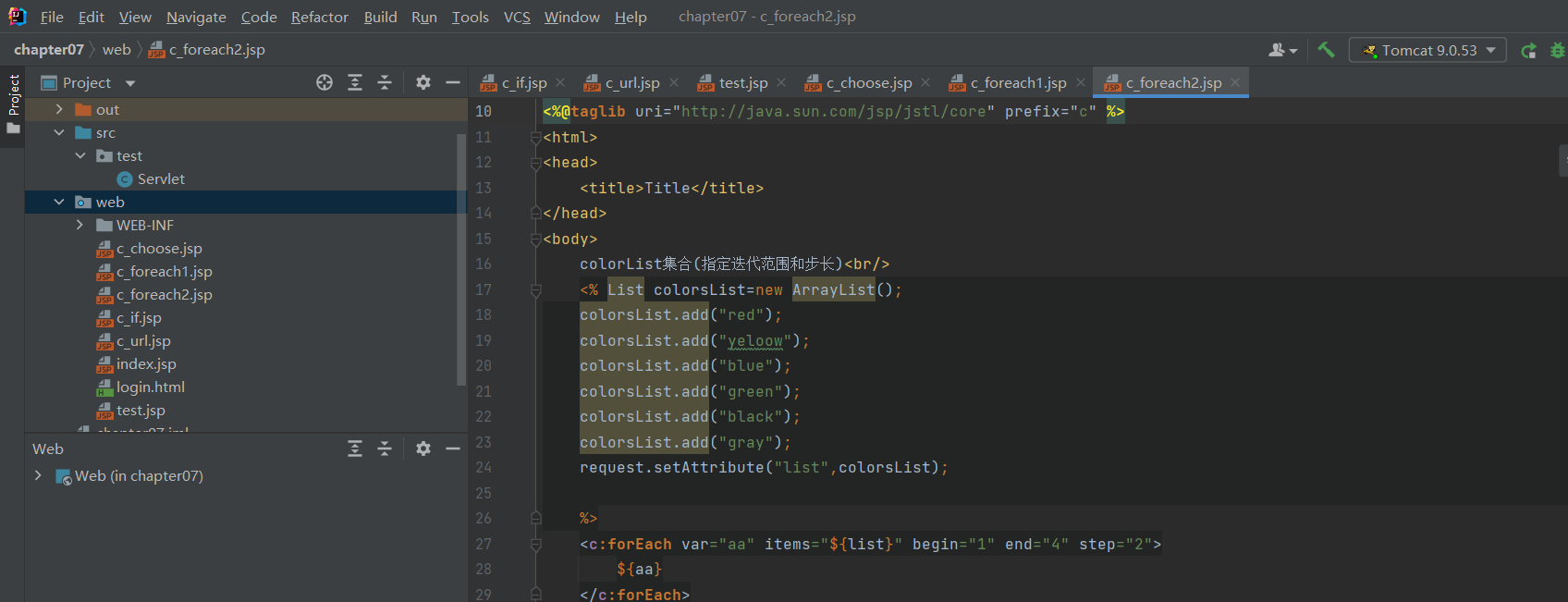
Task: Click the Project tool window sidebar button
Action: point(13,103)
